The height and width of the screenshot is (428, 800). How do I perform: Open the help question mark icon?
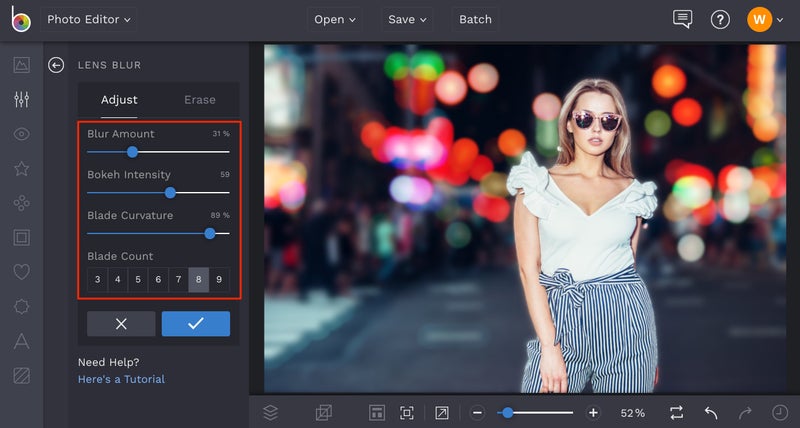pyautogui.click(x=720, y=19)
